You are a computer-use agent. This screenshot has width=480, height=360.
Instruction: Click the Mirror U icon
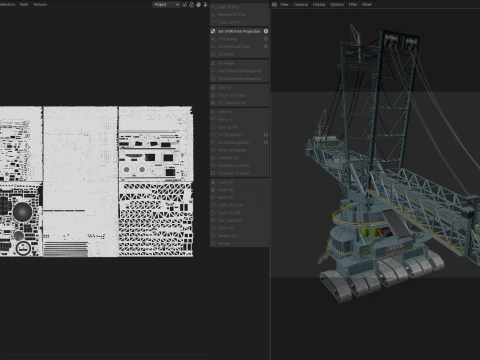pyautogui.click(x=213, y=112)
